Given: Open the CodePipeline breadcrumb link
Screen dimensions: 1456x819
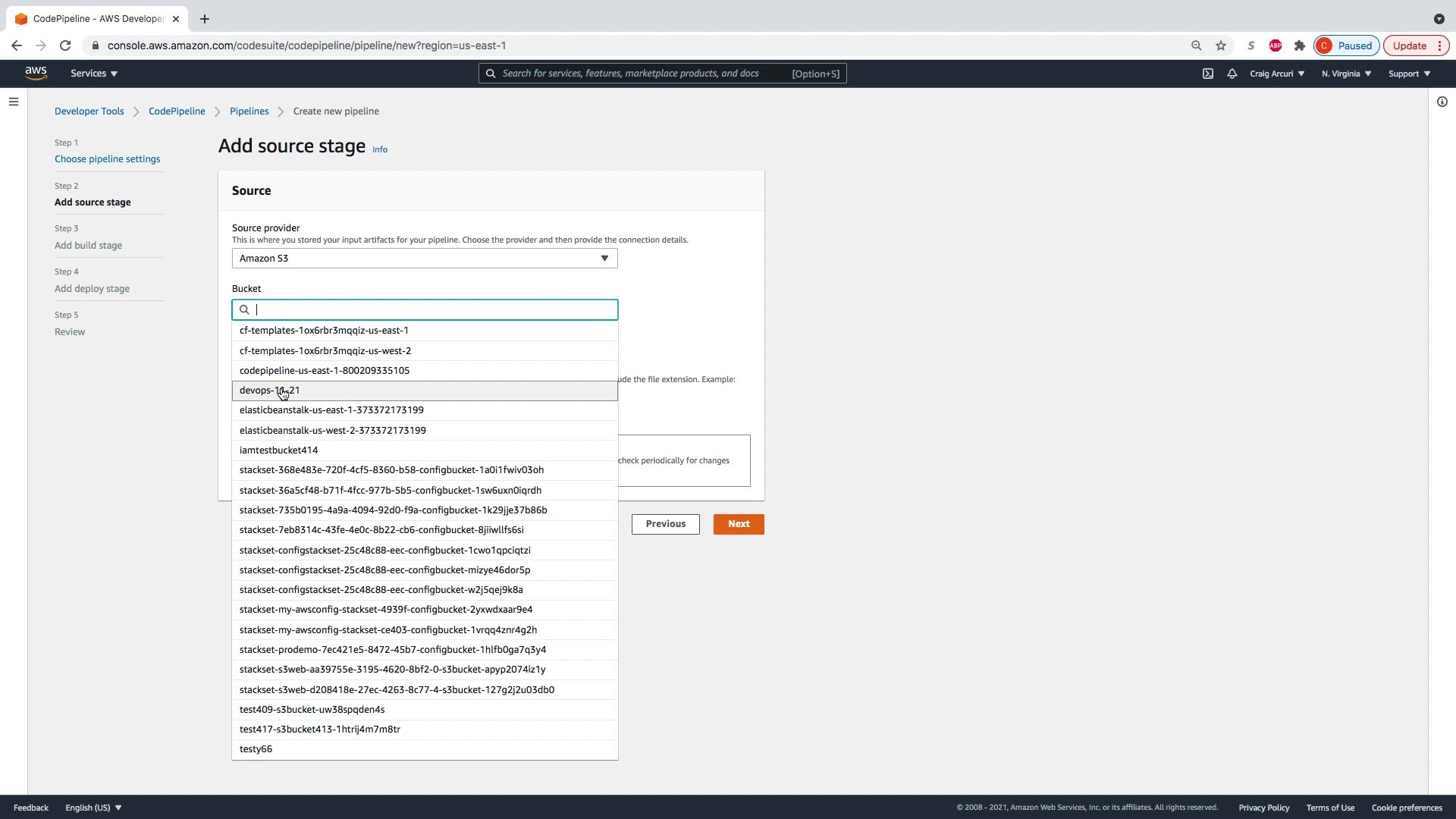Looking at the screenshot, I should tap(177, 111).
